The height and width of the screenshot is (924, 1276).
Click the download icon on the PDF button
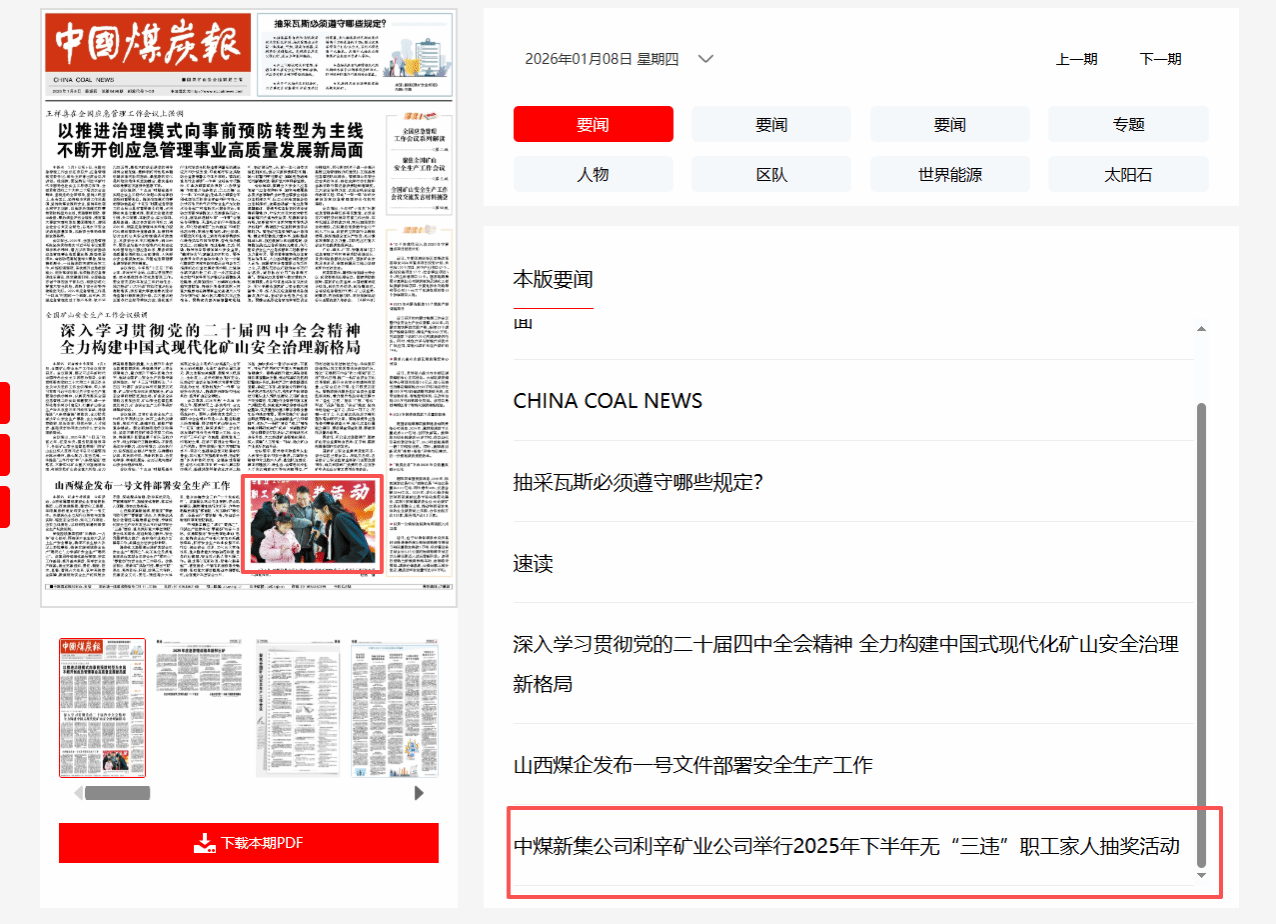[205, 843]
